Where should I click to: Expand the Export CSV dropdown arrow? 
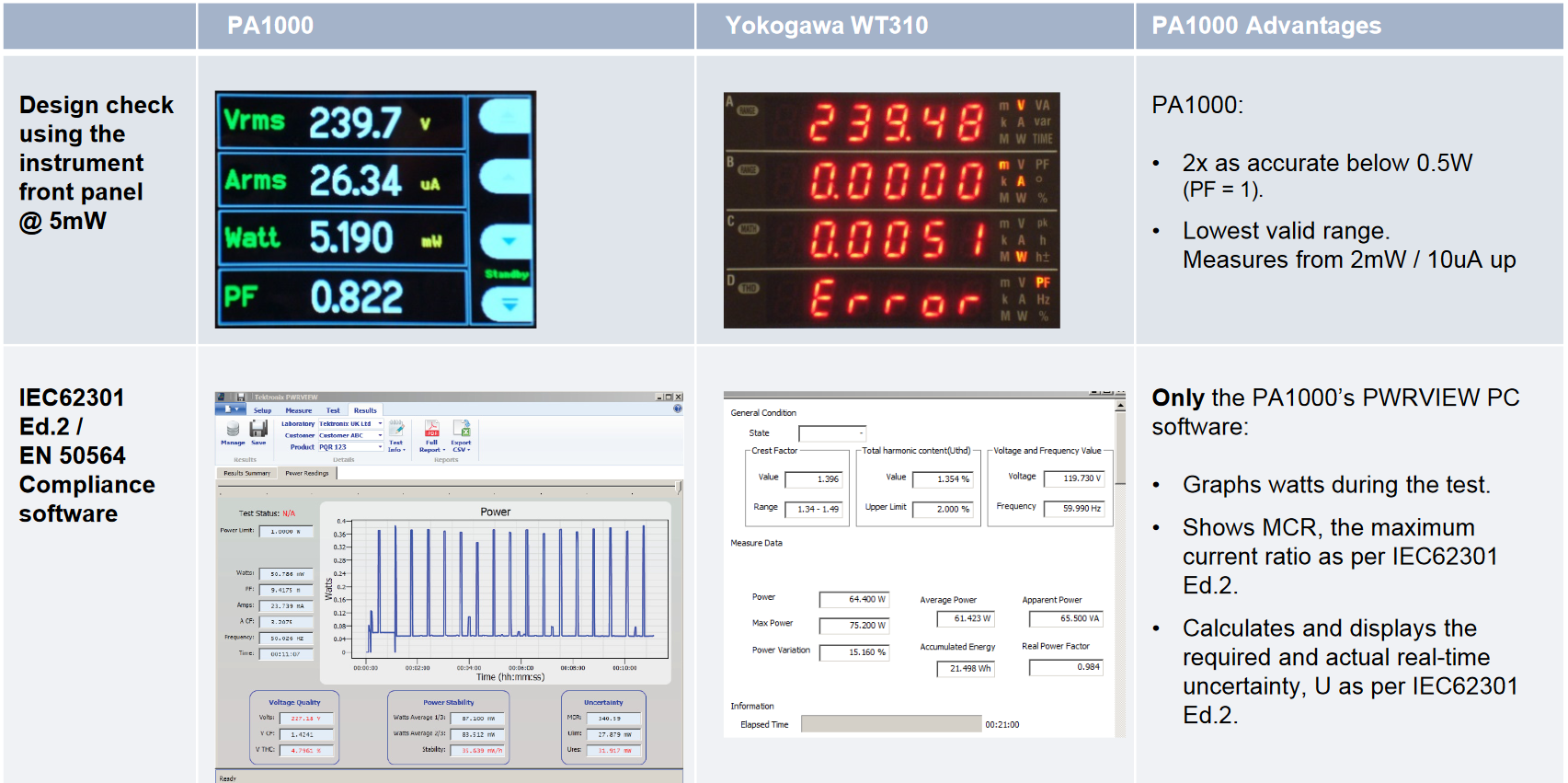pos(469,451)
